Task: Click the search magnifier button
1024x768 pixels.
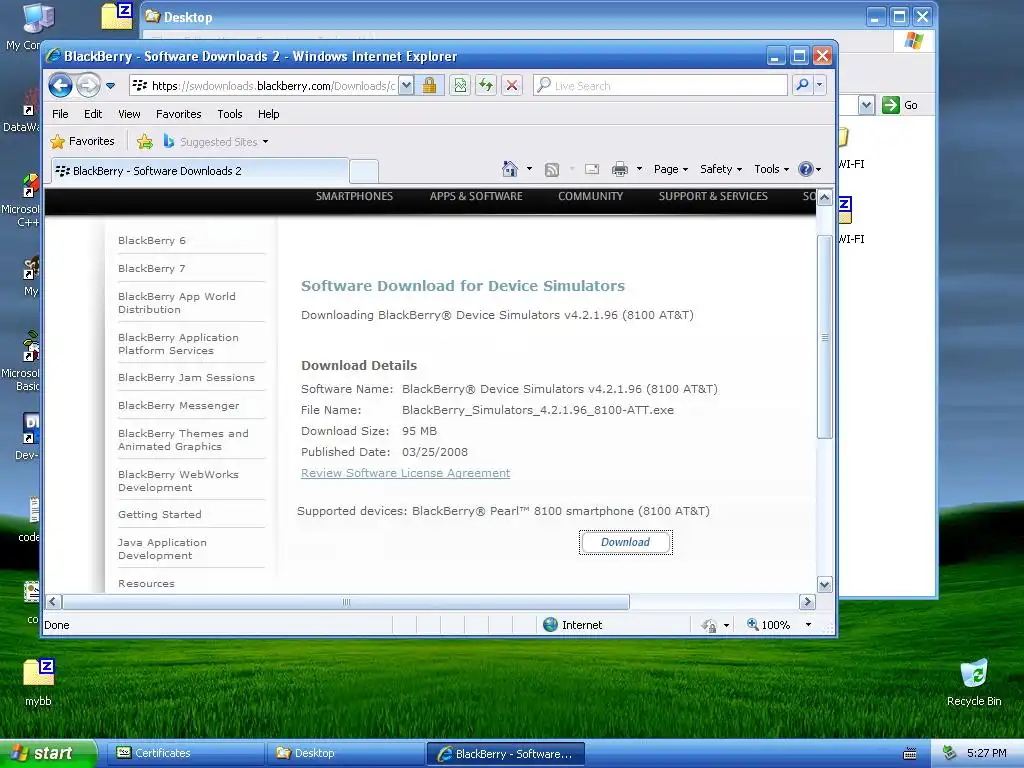Action: coord(802,86)
